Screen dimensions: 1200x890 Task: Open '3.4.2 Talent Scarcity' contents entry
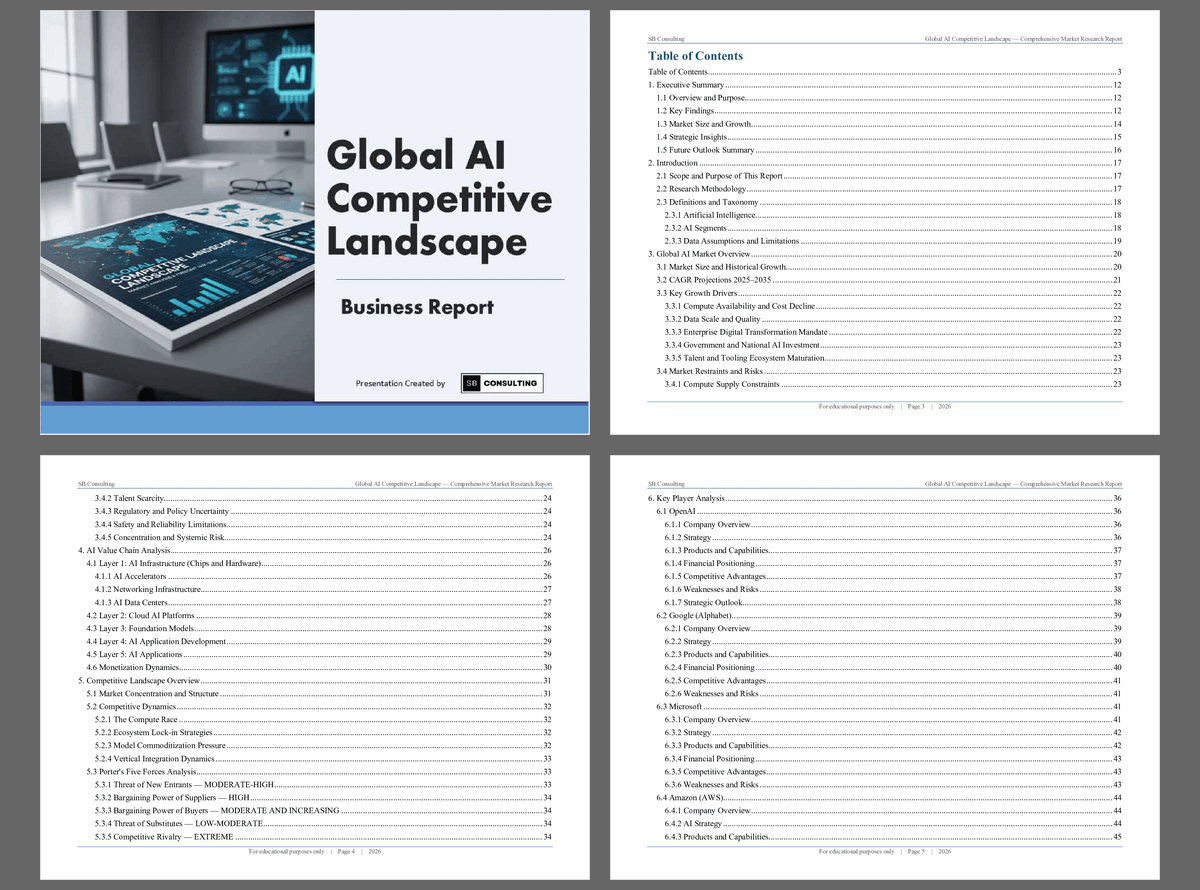127,497
